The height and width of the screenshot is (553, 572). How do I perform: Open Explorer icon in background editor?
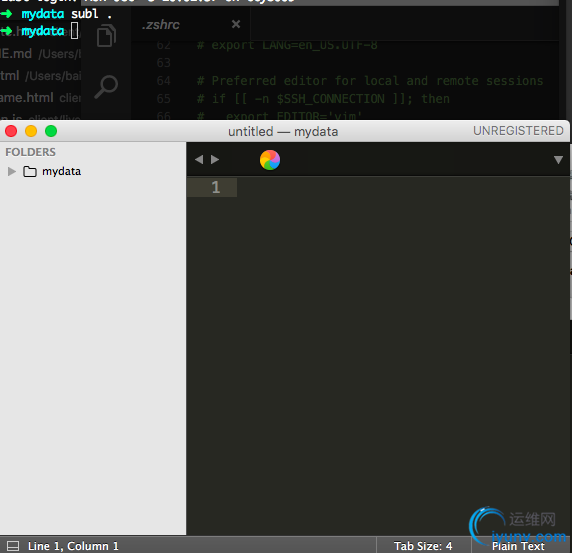pos(107,35)
